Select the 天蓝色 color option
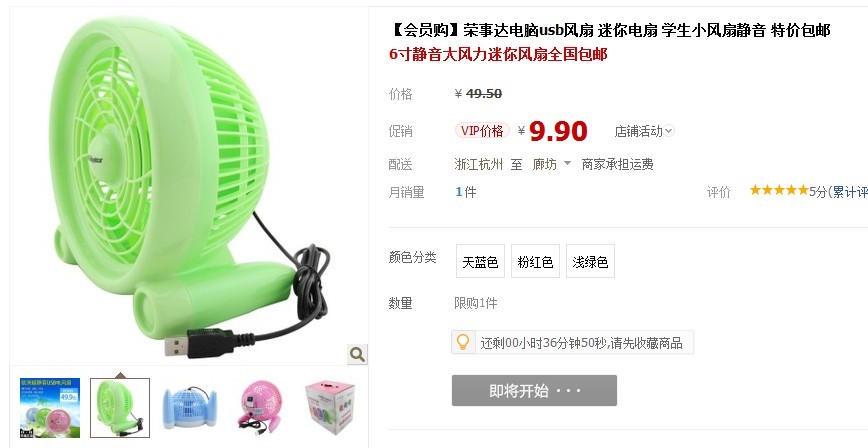 pyautogui.click(x=480, y=261)
